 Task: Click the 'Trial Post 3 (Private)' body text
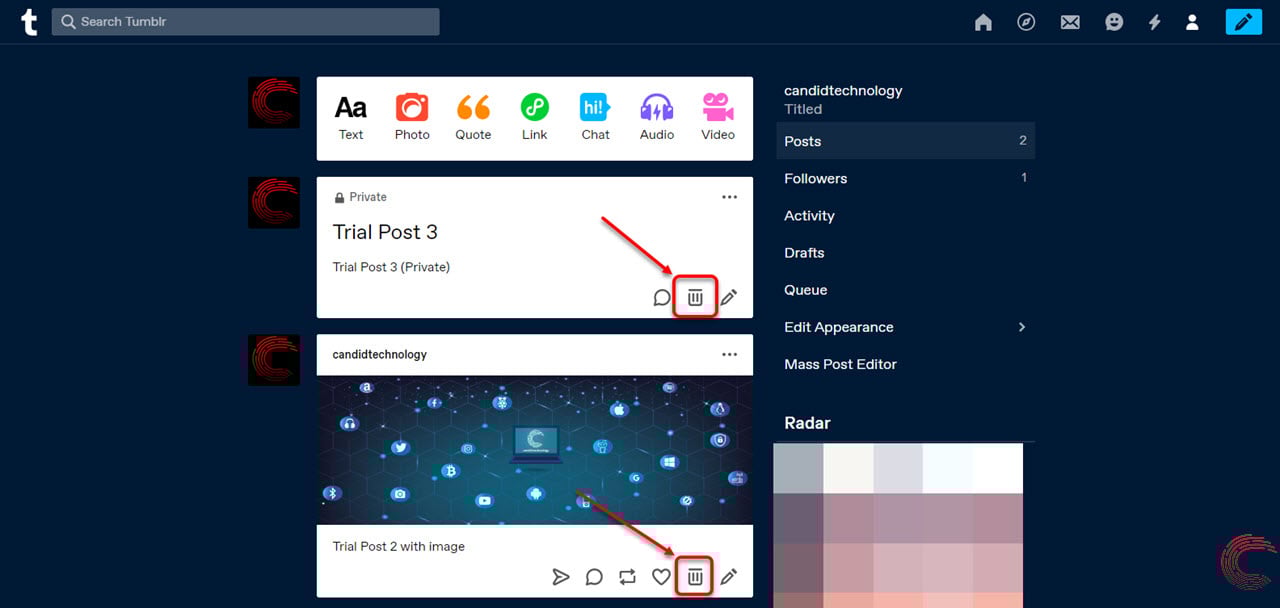391,267
